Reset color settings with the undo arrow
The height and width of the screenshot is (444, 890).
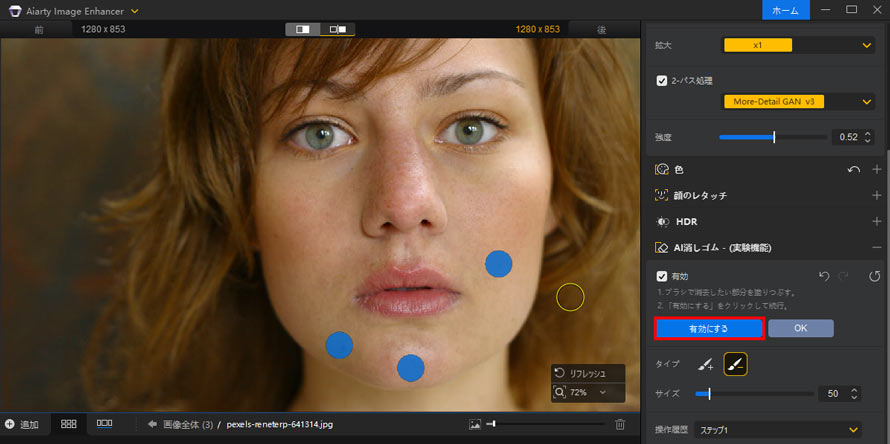(x=854, y=169)
